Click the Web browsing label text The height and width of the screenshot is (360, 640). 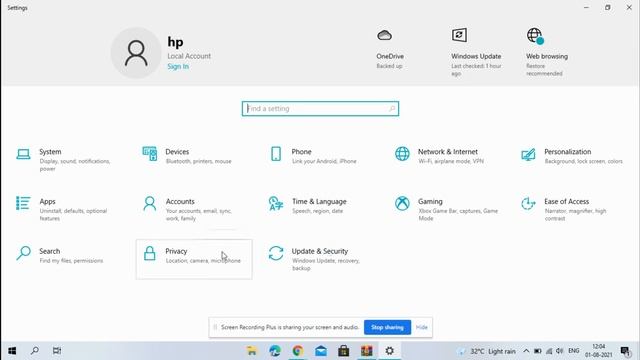click(547, 56)
